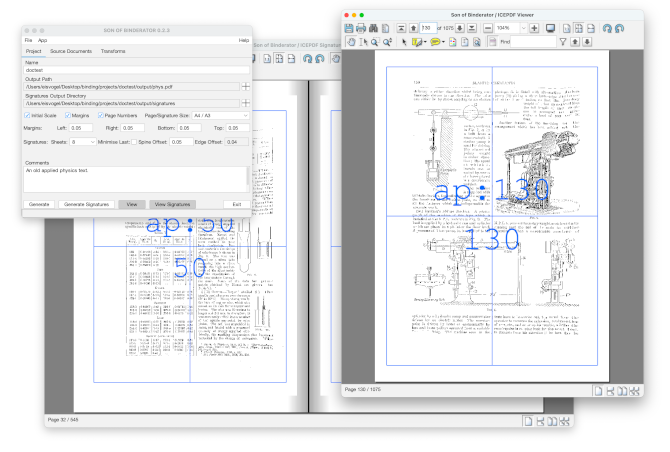Click the Print icon in viewer toolbar
The image size is (670, 452).
click(x=361, y=28)
